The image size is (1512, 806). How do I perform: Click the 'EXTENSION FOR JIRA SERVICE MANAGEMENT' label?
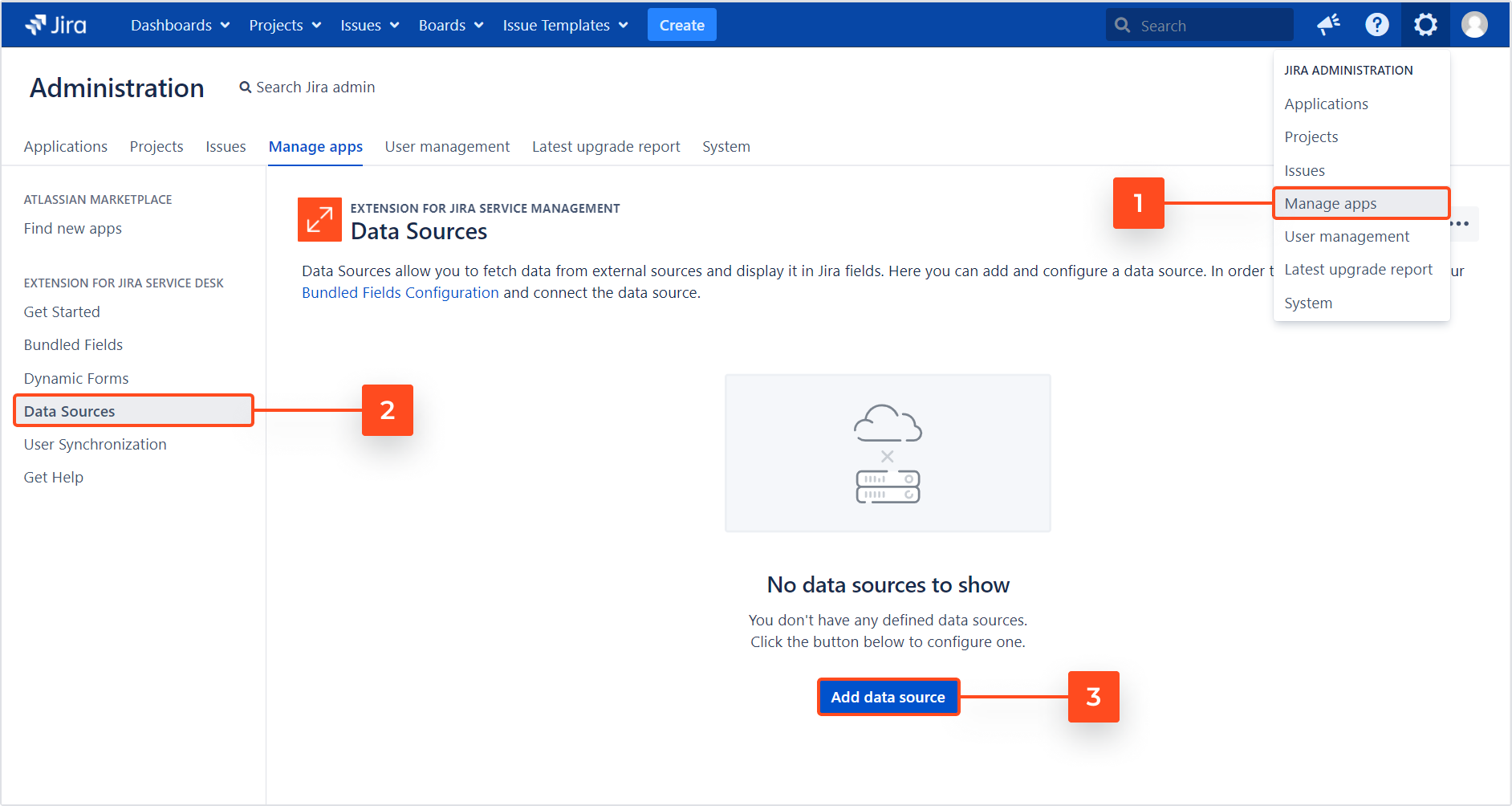pyautogui.click(x=485, y=209)
